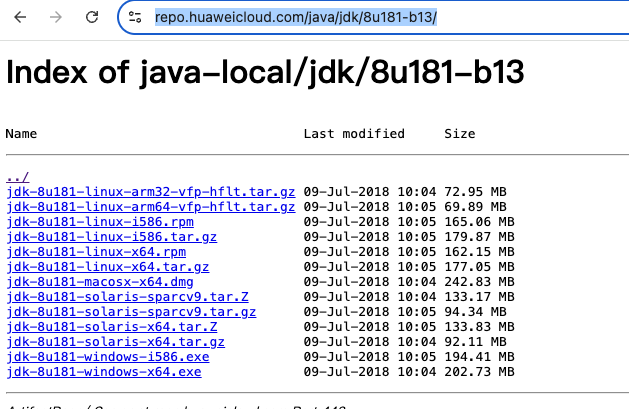Open parent directory ../ link
This screenshot has width=629, height=409.
point(18,177)
